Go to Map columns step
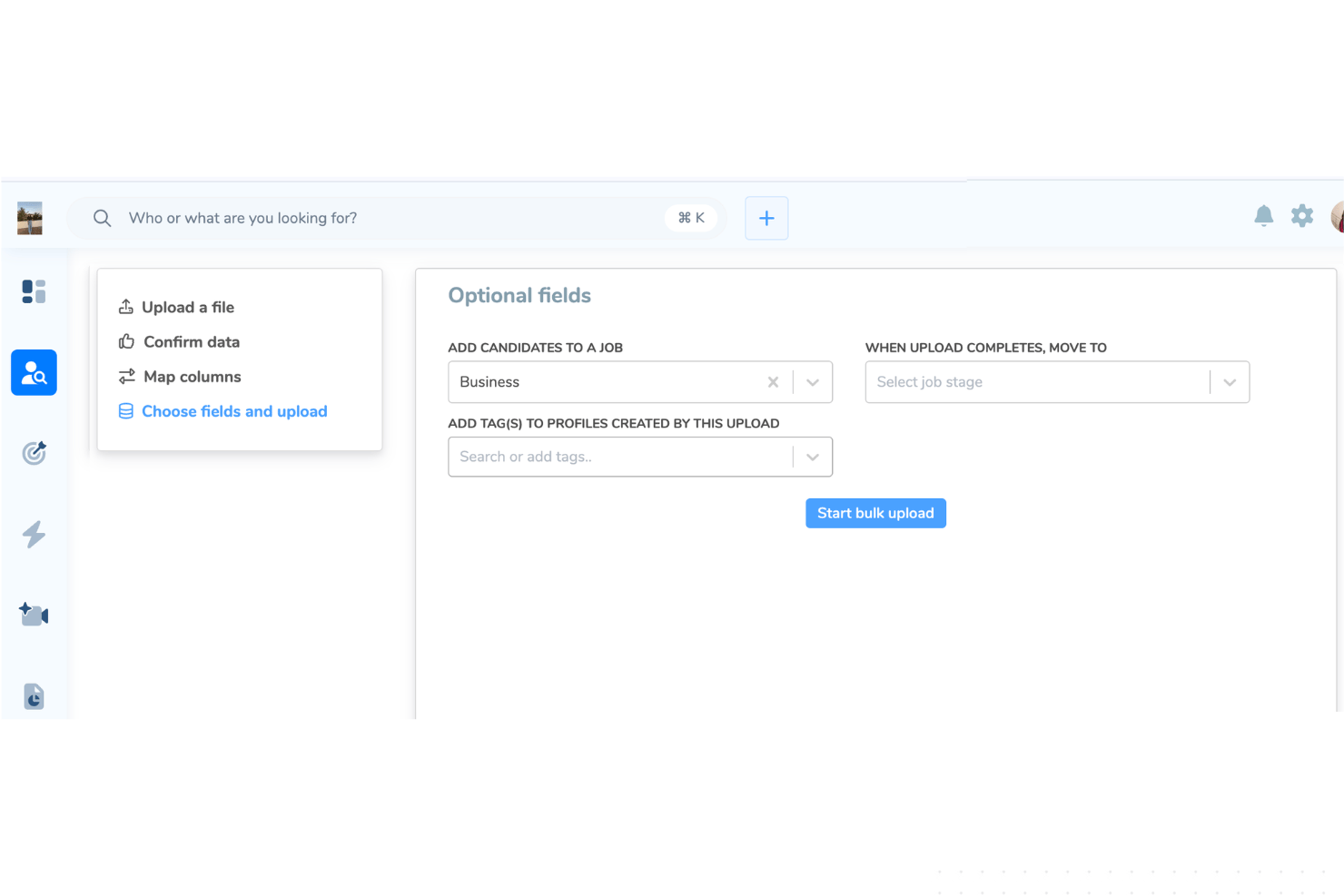Screen dimensions: 1344x896 point(193,377)
